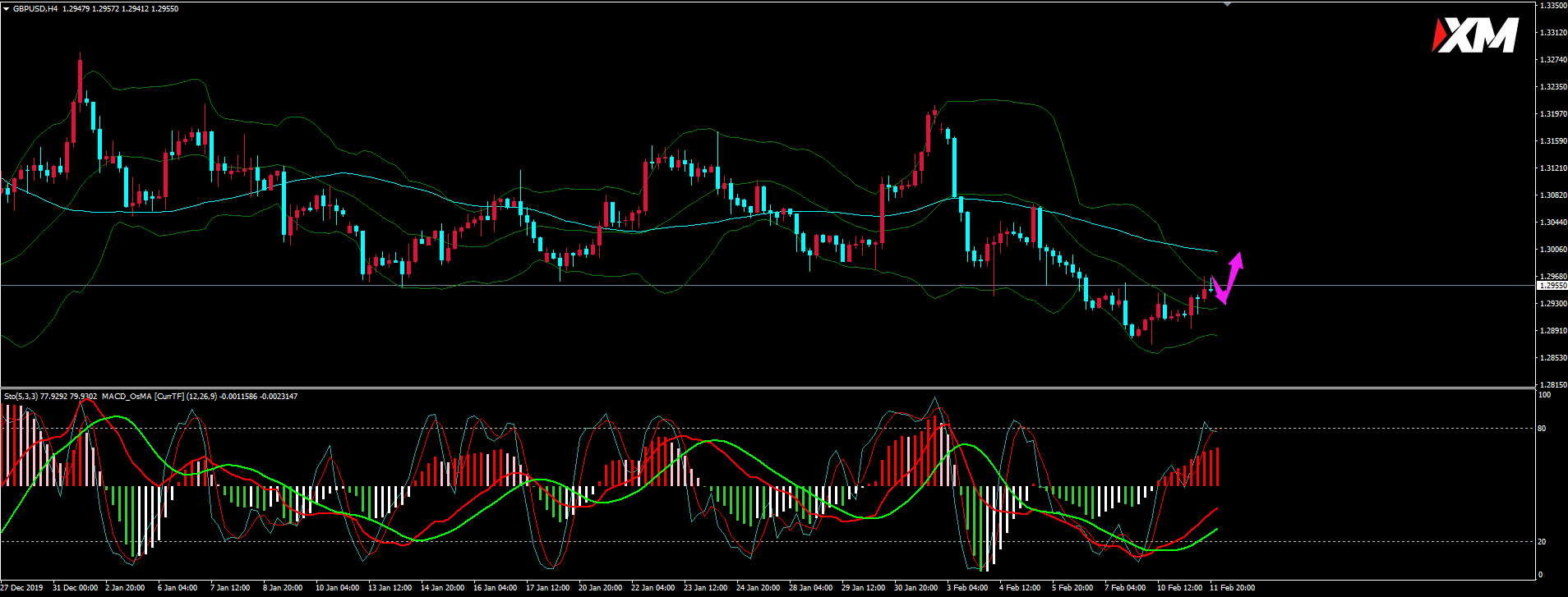Select the 31 Dec 00:00 time label
1568x597 pixels.
tap(75, 588)
